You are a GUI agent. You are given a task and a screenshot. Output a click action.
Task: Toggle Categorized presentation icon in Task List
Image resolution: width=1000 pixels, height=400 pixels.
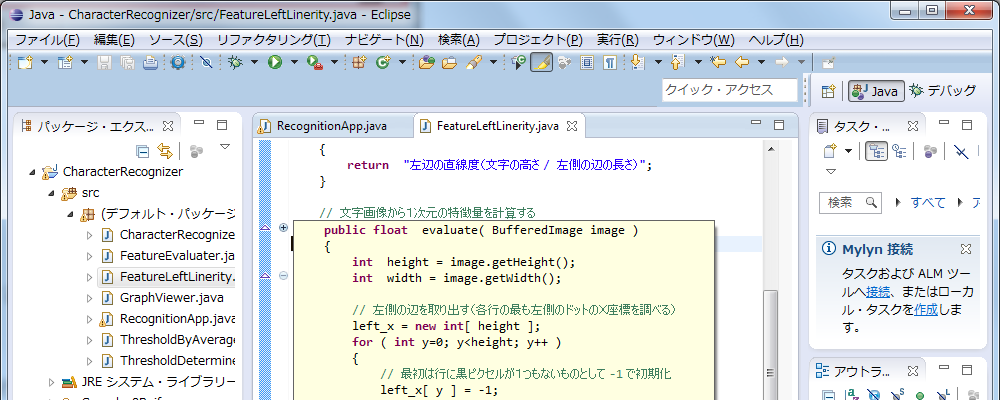pyautogui.click(x=876, y=151)
